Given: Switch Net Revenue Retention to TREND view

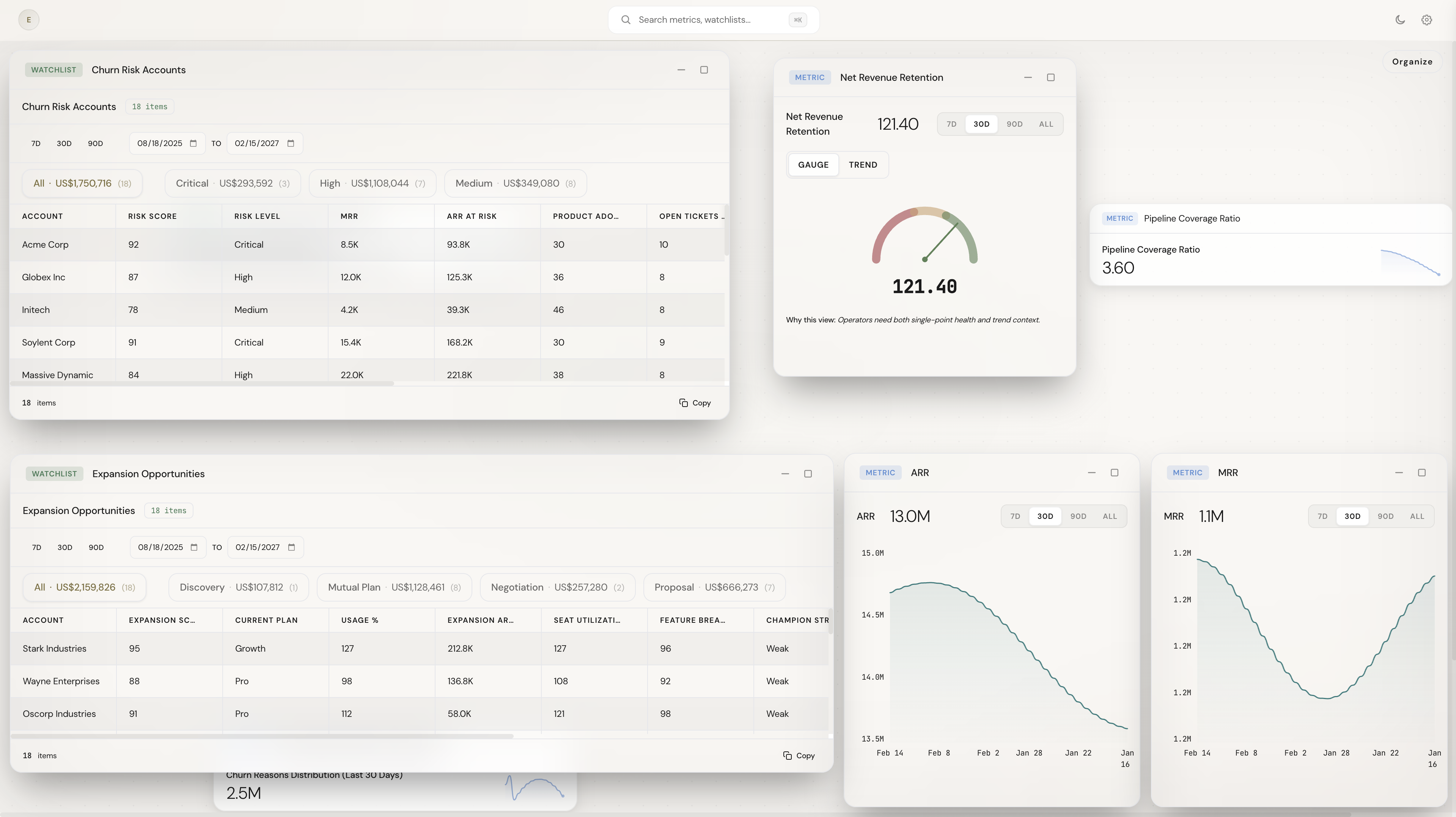Looking at the screenshot, I should pyautogui.click(x=863, y=165).
